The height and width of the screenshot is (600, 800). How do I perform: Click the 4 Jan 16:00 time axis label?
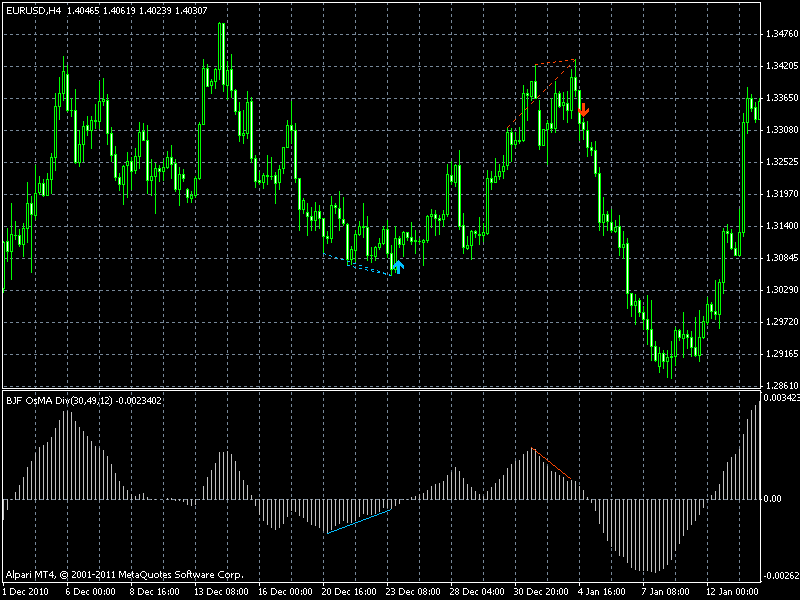coord(603,592)
